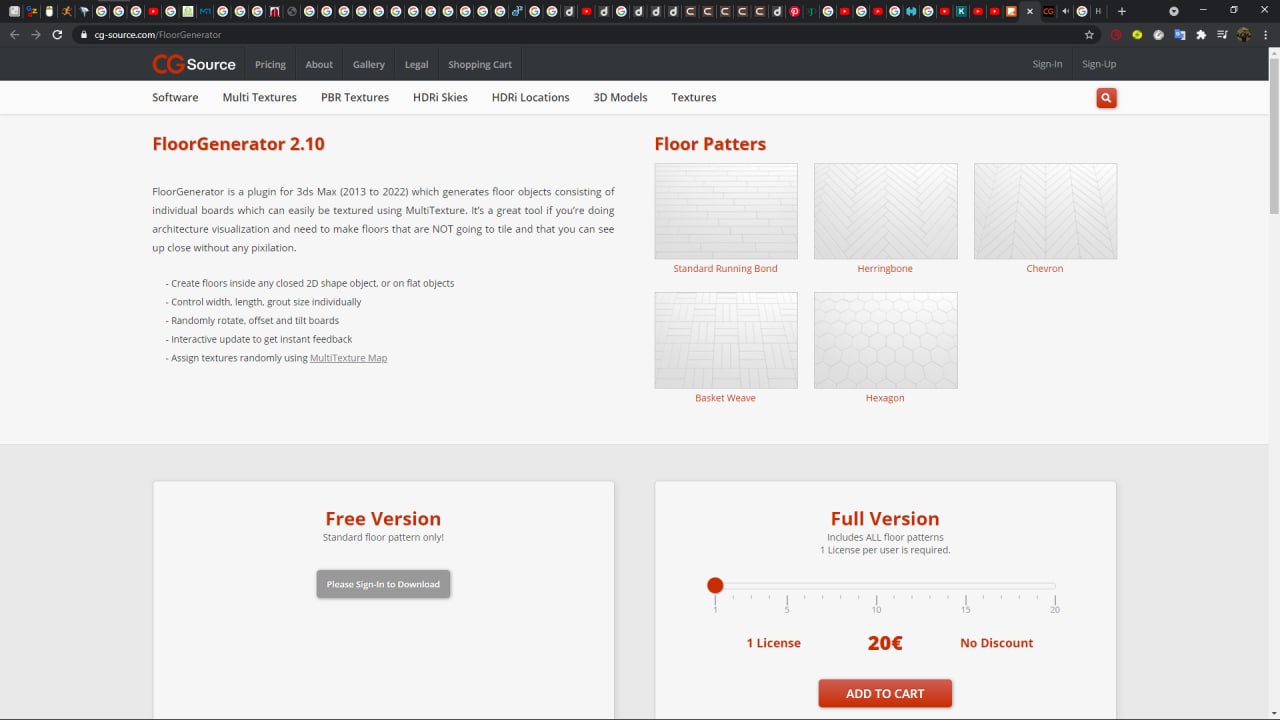Open the HDRi Locations category

531,97
